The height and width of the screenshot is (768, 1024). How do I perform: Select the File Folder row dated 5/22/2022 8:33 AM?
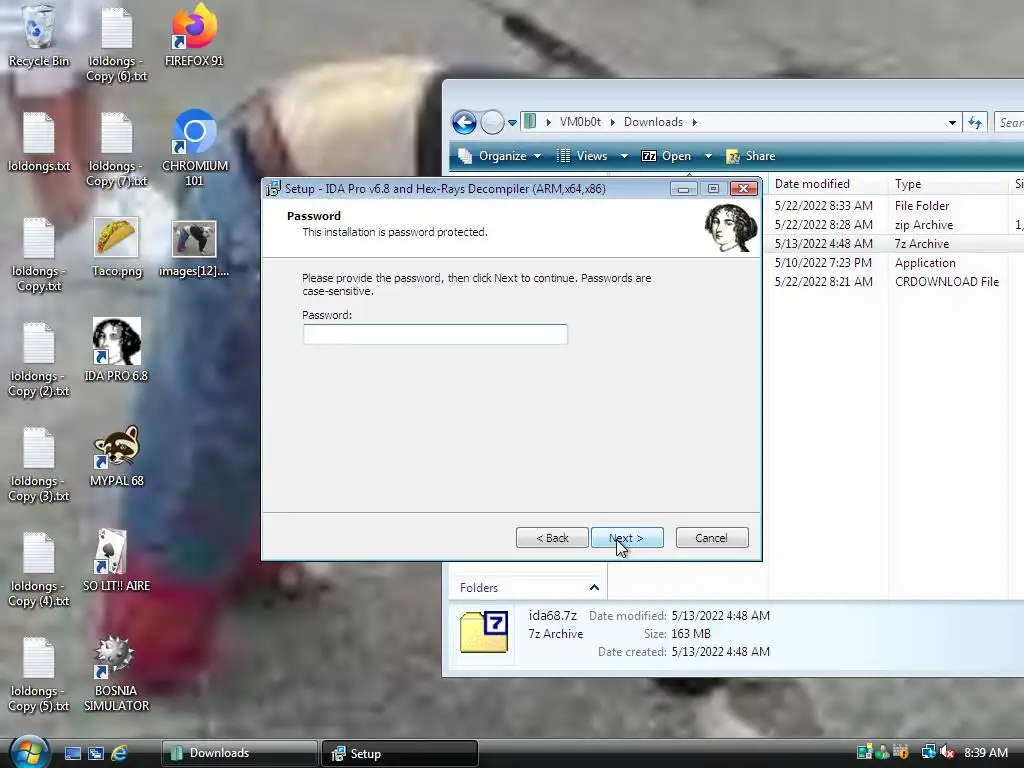[896, 206]
